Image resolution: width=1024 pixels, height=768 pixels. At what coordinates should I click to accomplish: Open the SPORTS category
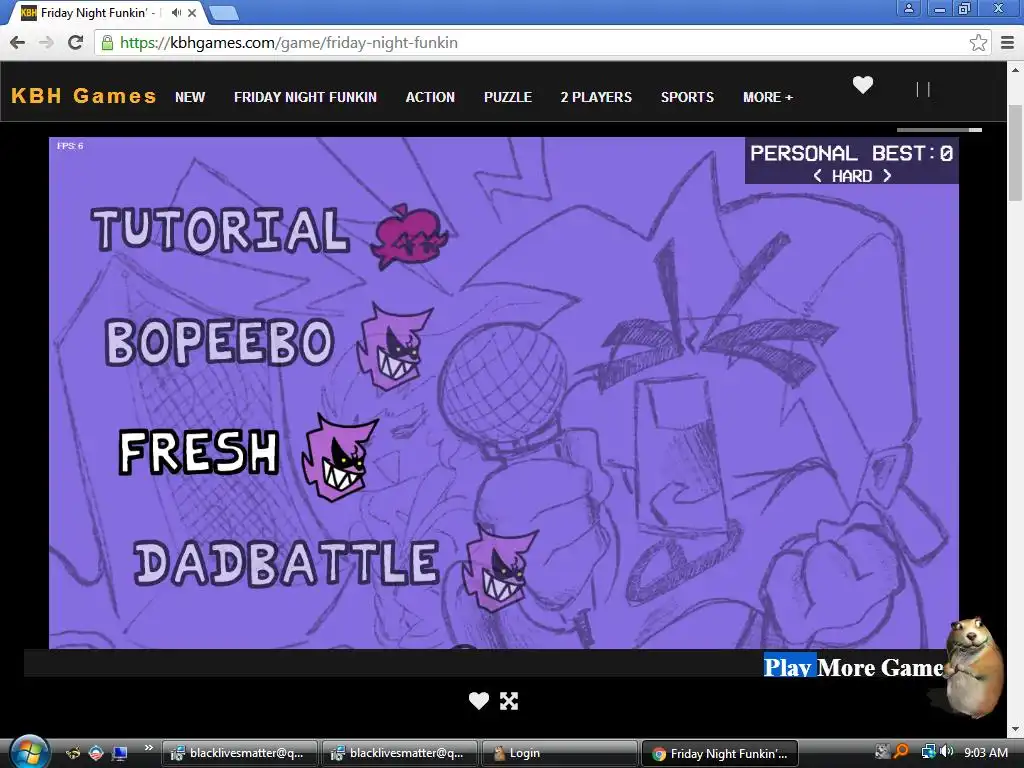coord(687,97)
